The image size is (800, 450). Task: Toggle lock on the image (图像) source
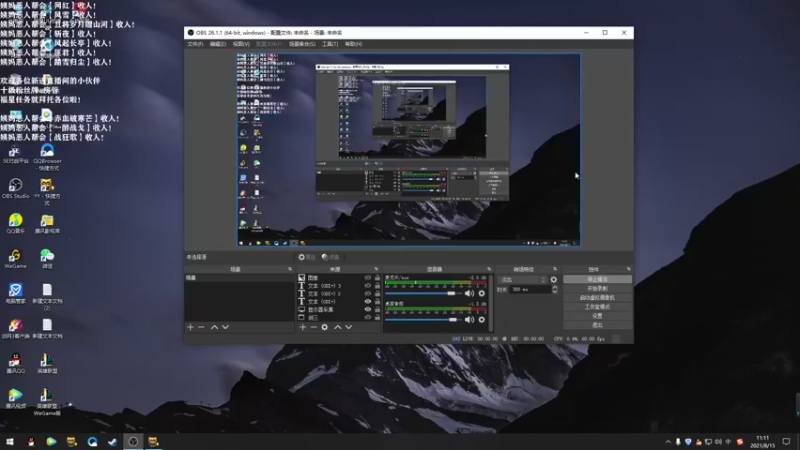(377, 278)
